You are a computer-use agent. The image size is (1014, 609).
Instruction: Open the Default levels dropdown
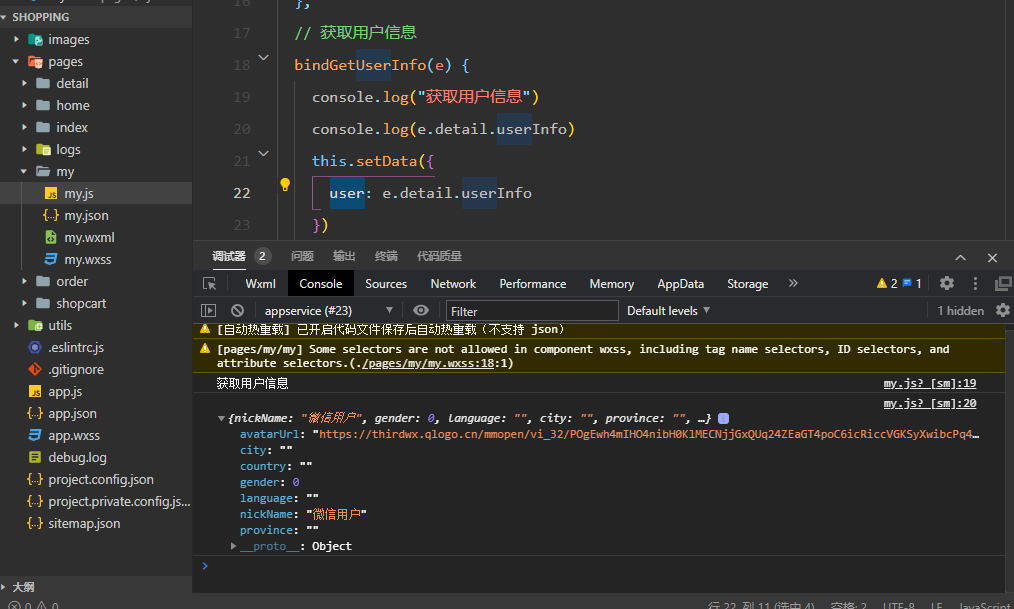[x=669, y=311]
